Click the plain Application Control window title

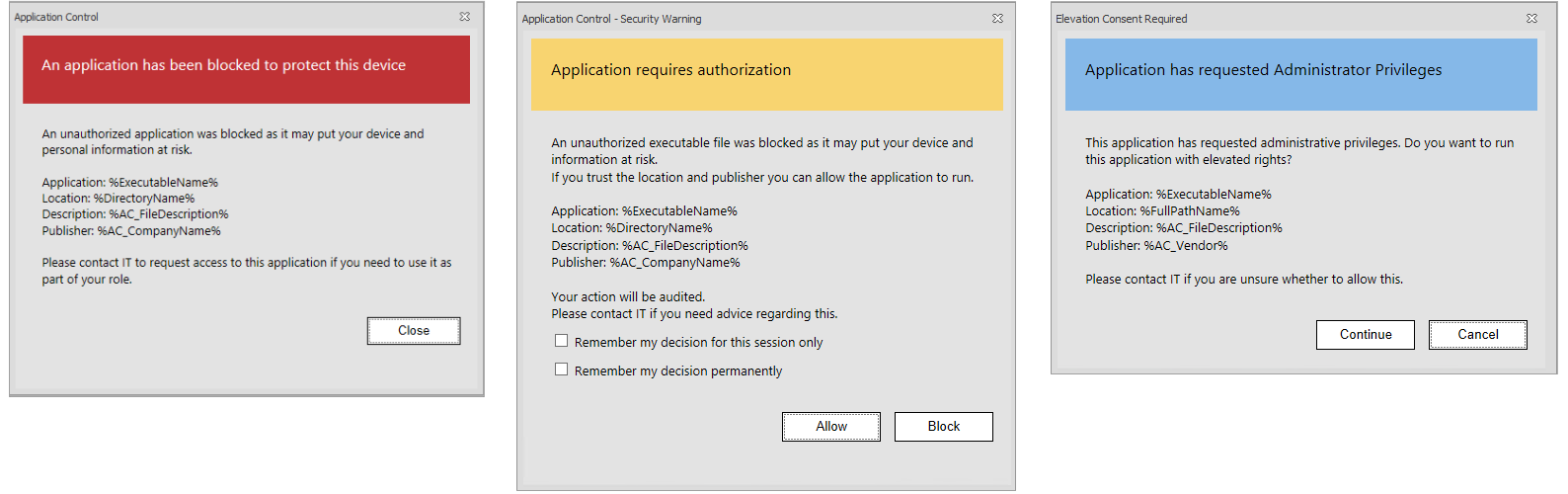point(56,17)
